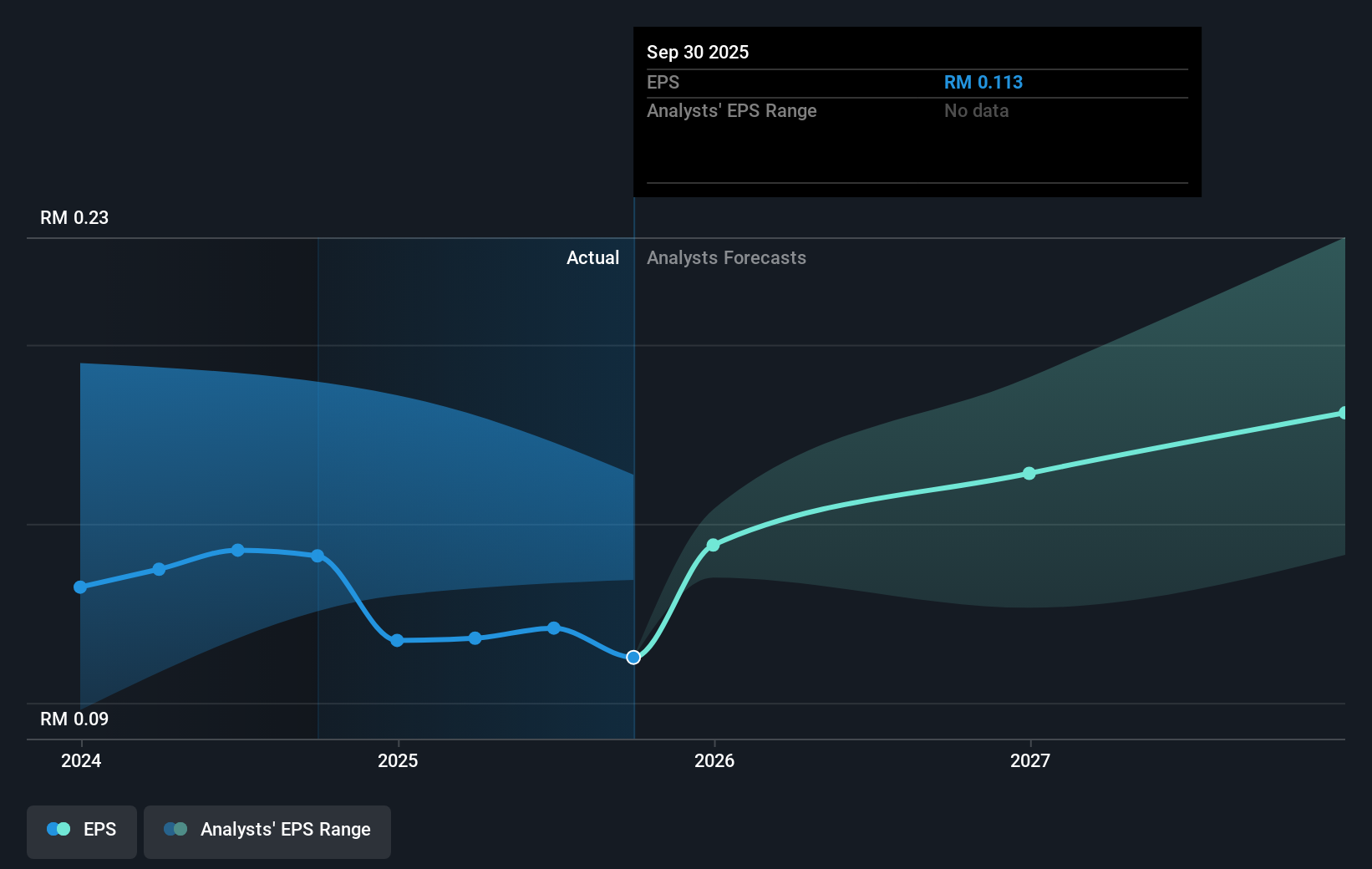1372x869 pixels.
Task: Click the Analysts' EPS Range legend dot
Action: (174, 828)
